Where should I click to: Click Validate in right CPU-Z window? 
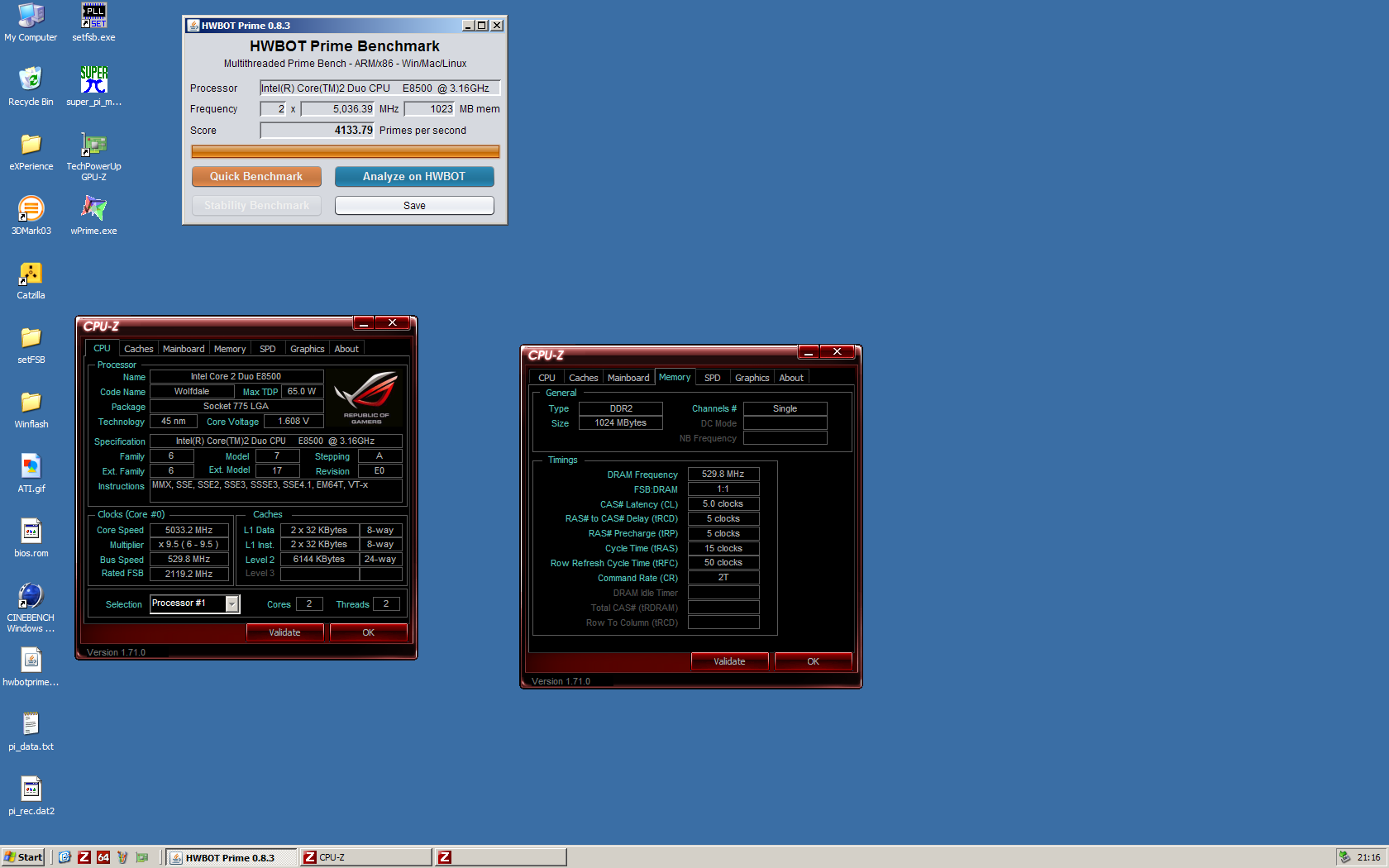[x=729, y=661]
